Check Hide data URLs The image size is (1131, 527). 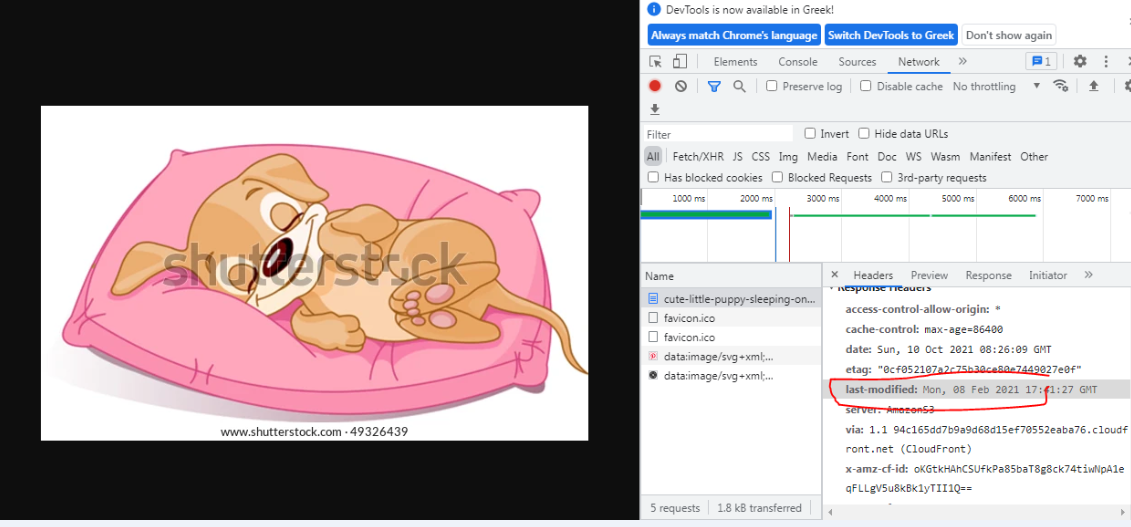point(864,133)
